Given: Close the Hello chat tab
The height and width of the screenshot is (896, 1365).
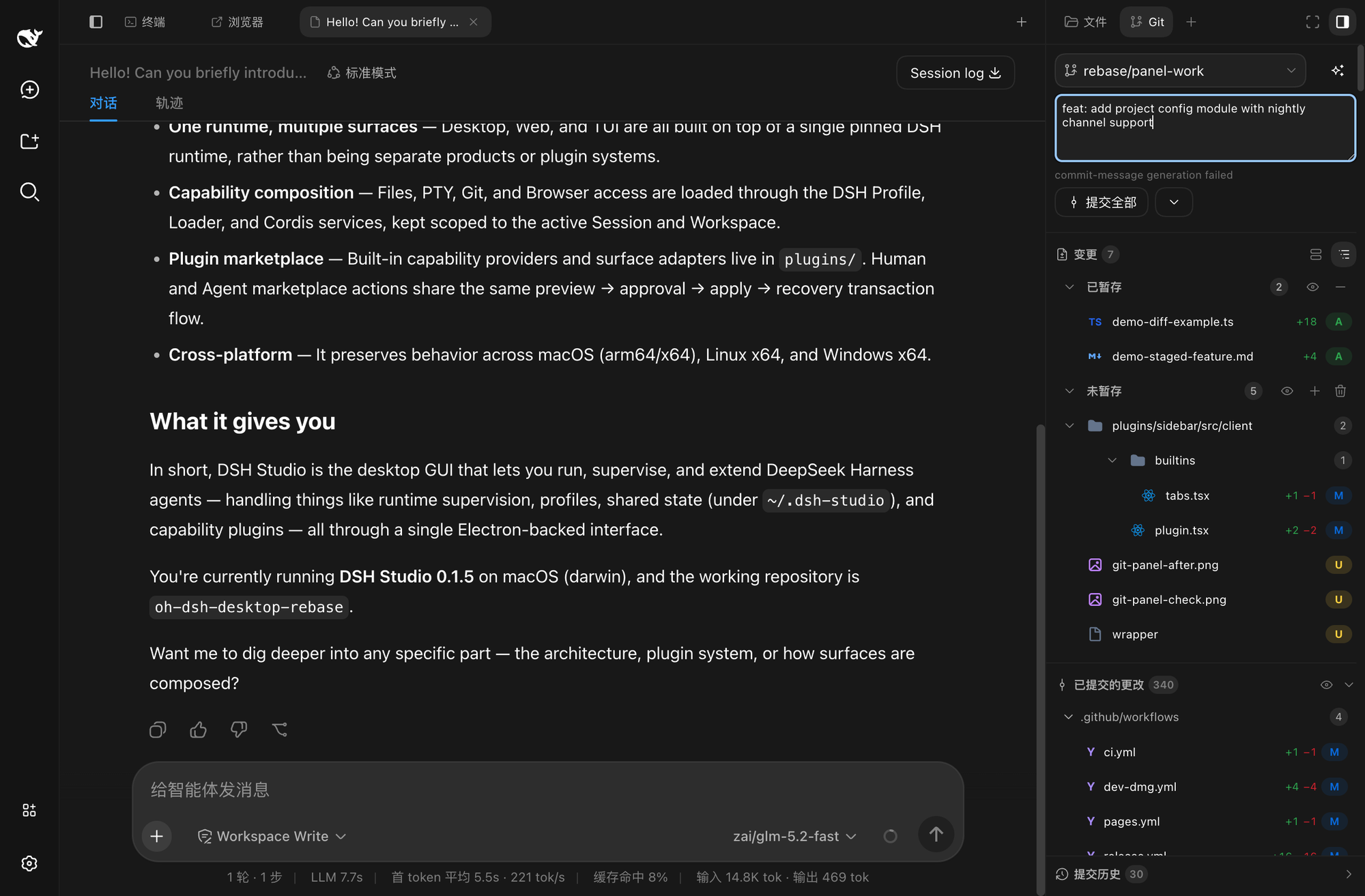Looking at the screenshot, I should (x=474, y=22).
